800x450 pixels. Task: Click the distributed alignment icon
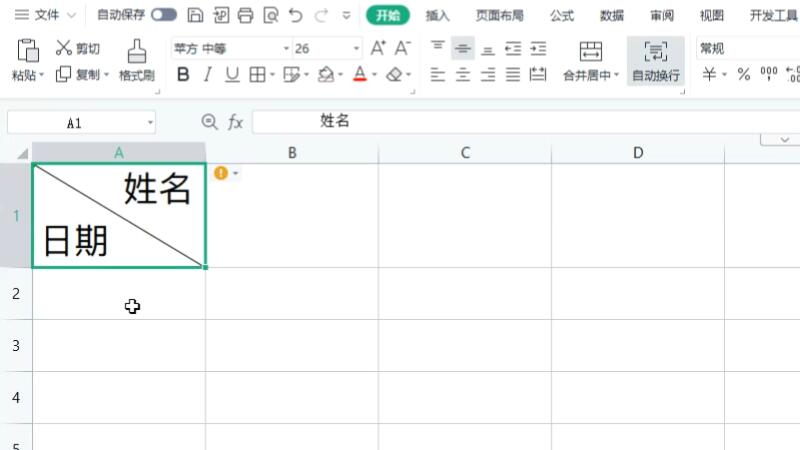[x=538, y=75]
